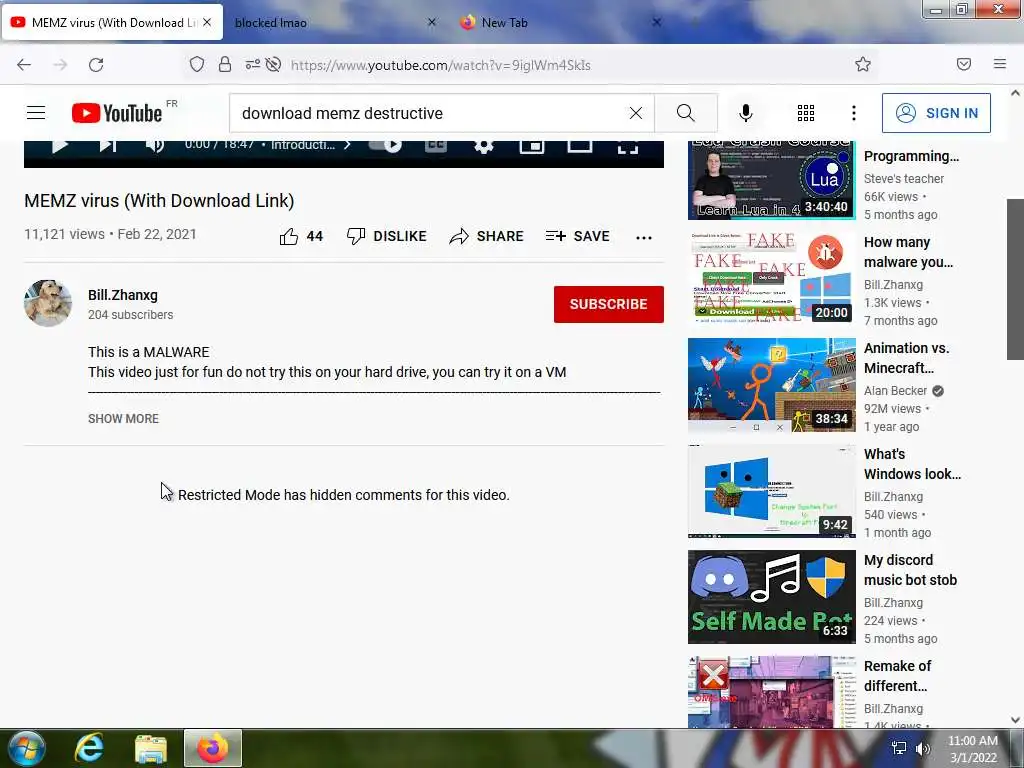Screen dimensions: 1024x768
Task: Open the 'My discord music bot' thumbnail
Action: (771, 597)
